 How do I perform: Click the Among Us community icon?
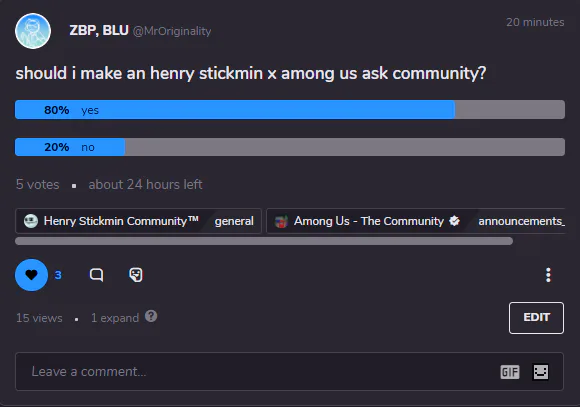point(281,221)
